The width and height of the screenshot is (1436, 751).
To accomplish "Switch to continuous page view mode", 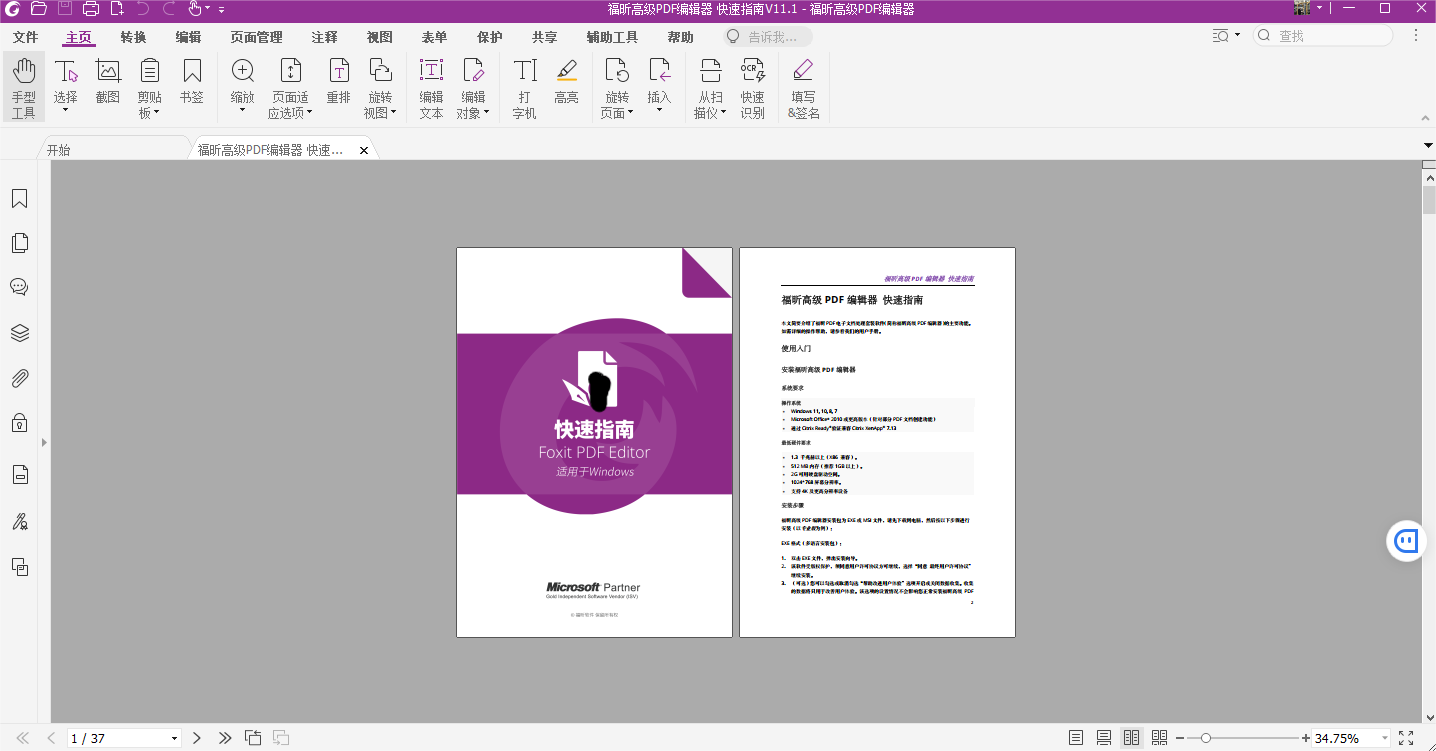I will (x=1104, y=738).
